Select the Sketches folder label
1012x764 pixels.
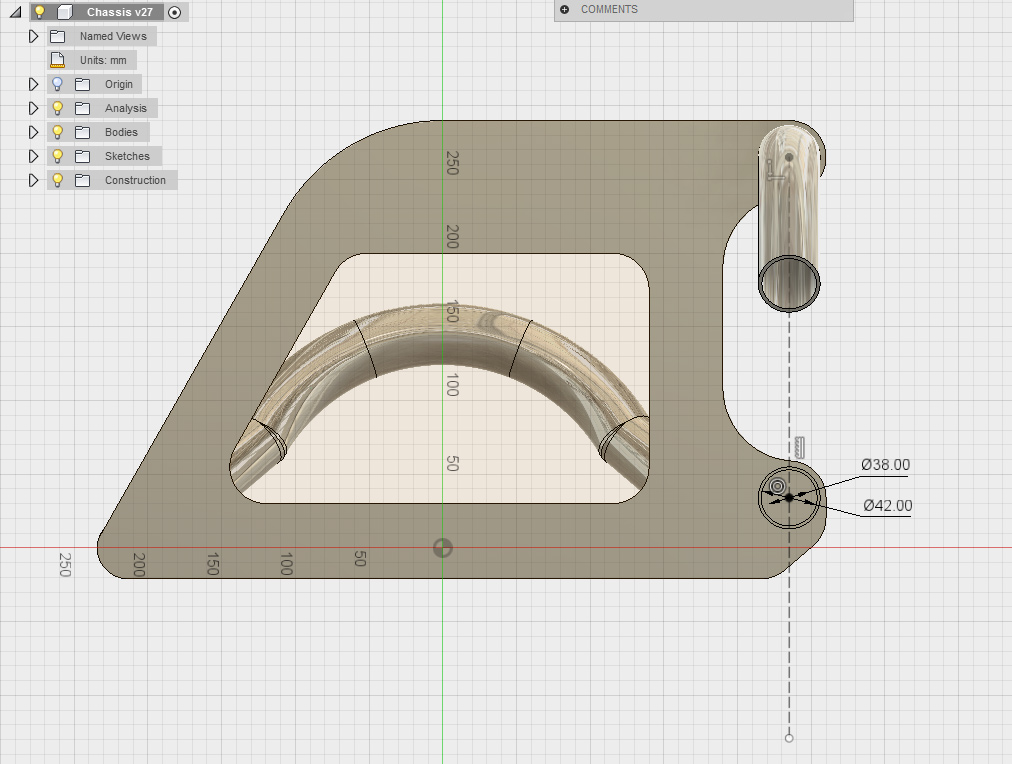tap(127, 156)
